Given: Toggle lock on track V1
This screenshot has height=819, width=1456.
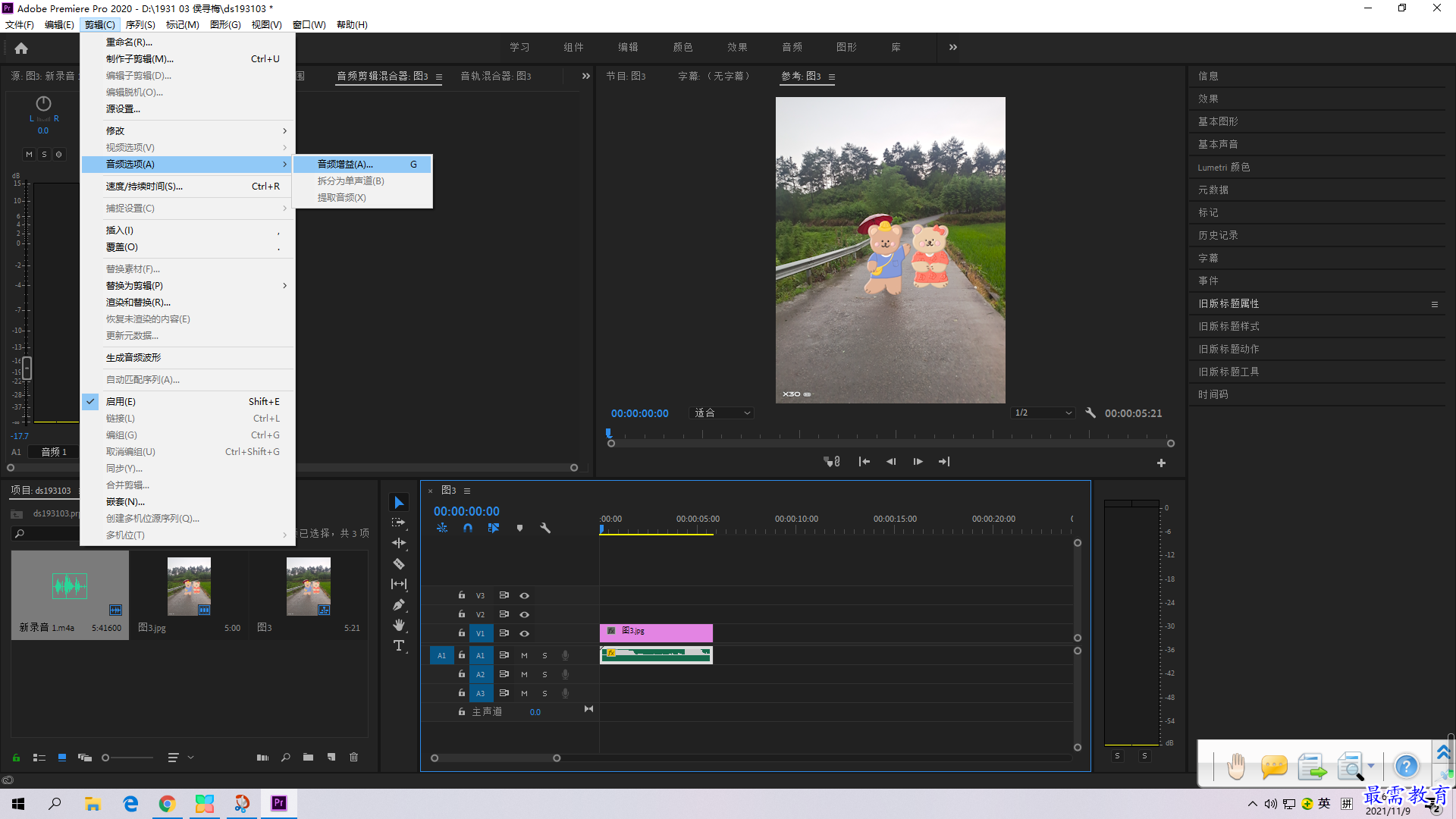Looking at the screenshot, I should click(x=461, y=632).
